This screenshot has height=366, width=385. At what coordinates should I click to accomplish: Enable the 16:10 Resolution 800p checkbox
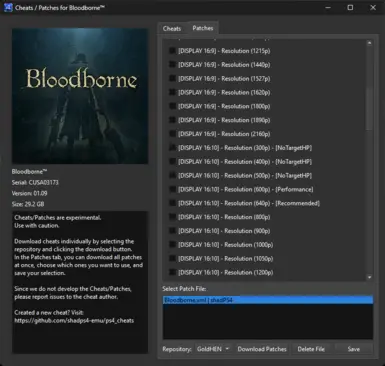172,217
